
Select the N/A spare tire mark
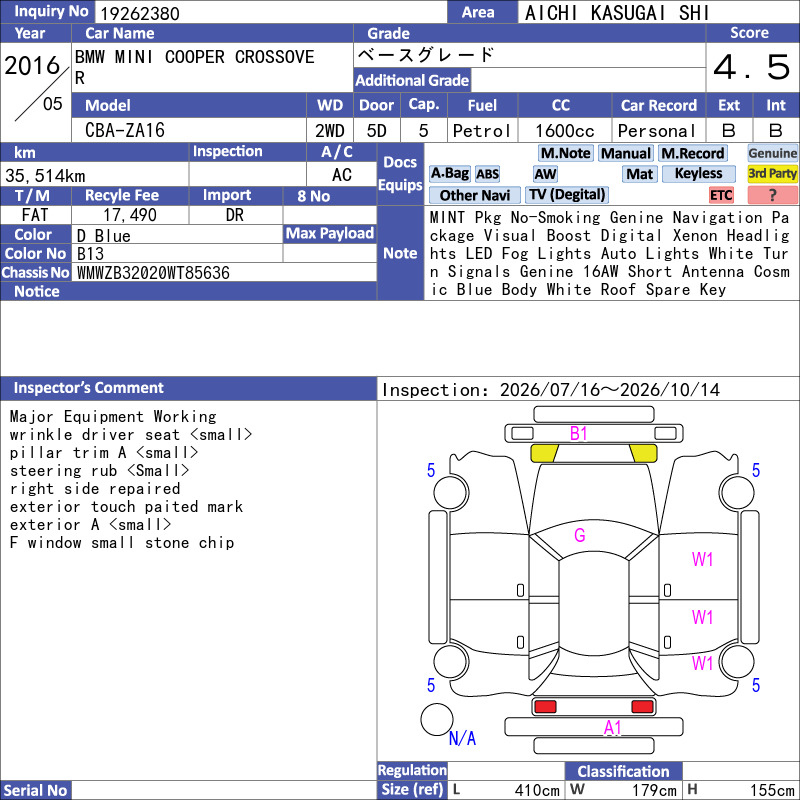pos(462,738)
